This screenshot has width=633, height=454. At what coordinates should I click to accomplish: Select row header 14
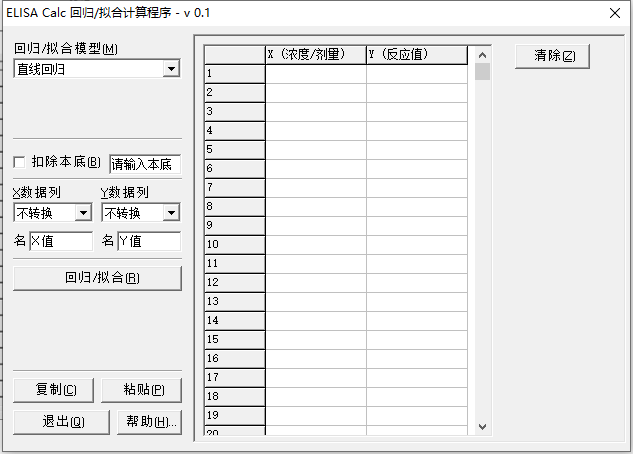coord(235,320)
